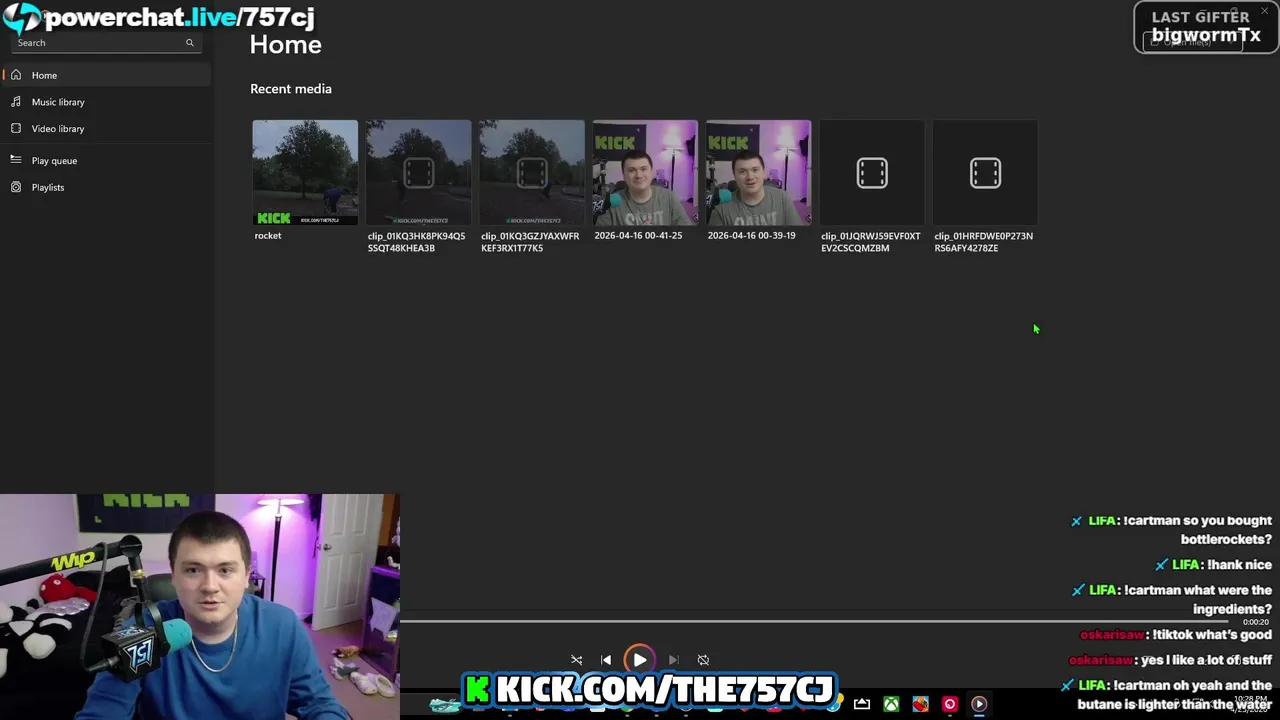Click the Playlists icon in sidebar
The width and height of the screenshot is (1280, 720).
[x=15, y=187]
